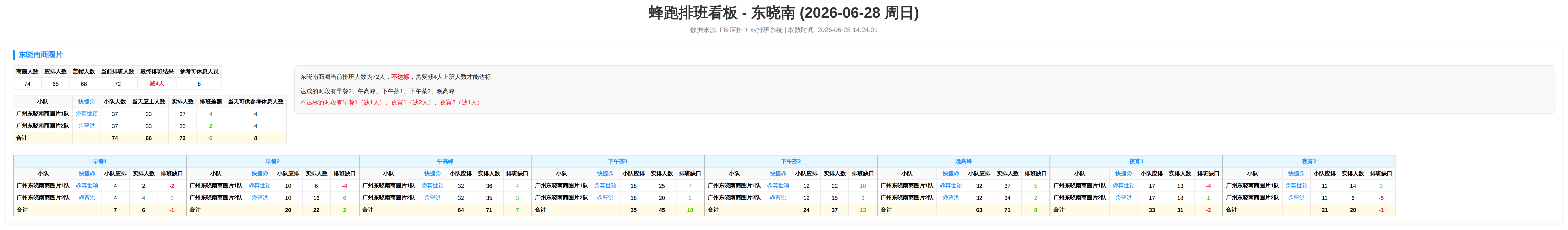Screen dimensions: 1568x230
Task: Click the 东晓南商圈片 section heading
Action: pyautogui.click(x=41, y=55)
